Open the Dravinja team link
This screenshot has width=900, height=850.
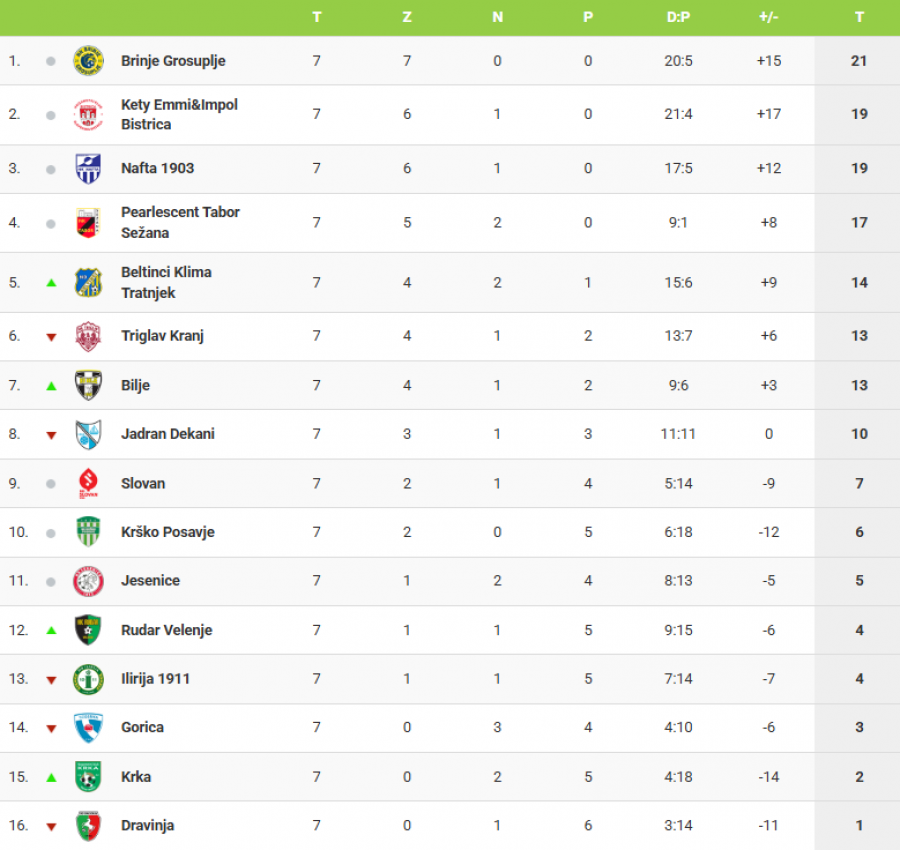(x=147, y=825)
